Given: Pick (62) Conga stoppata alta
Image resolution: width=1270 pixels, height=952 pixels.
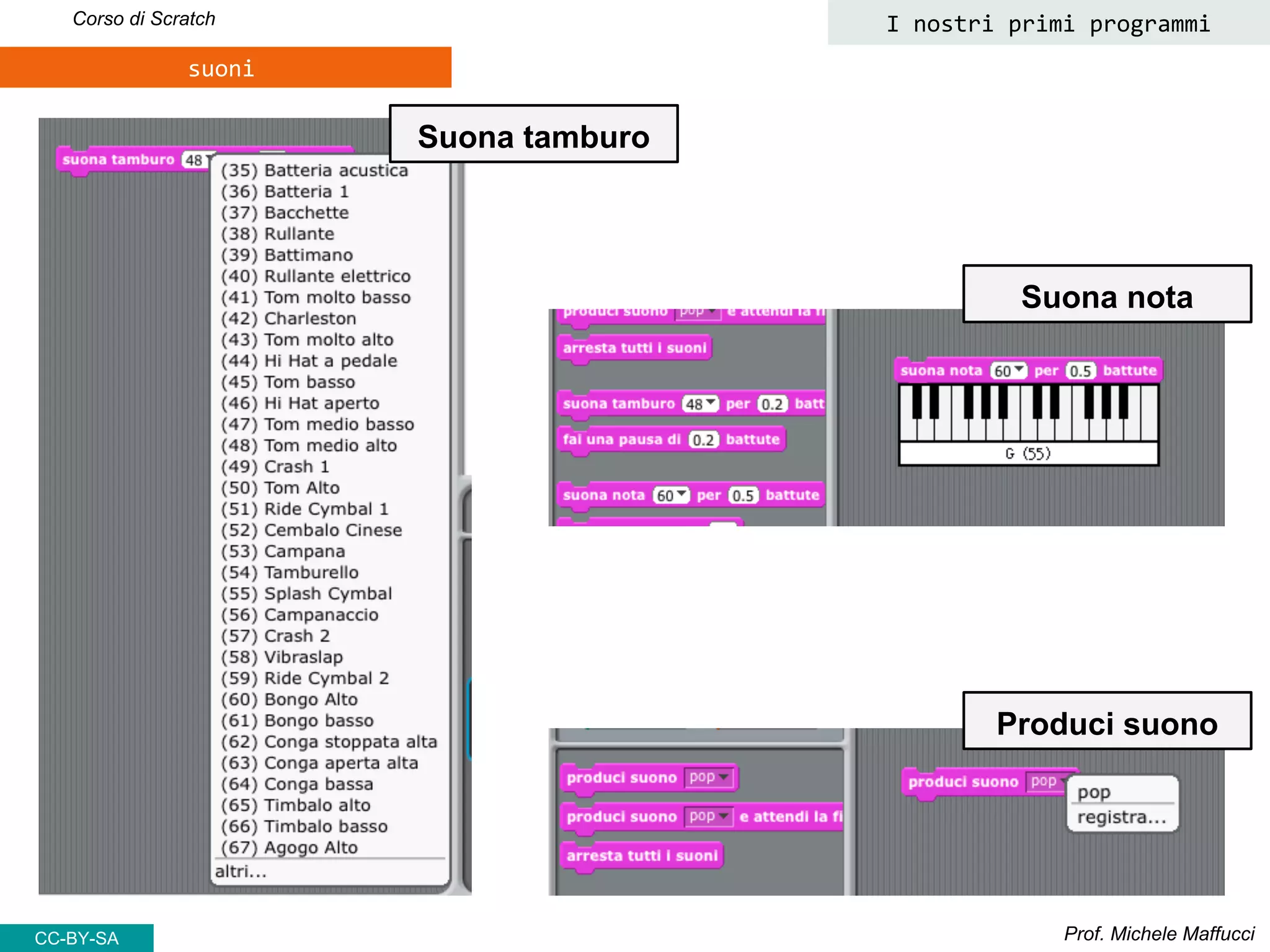Looking at the screenshot, I should pos(329,741).
